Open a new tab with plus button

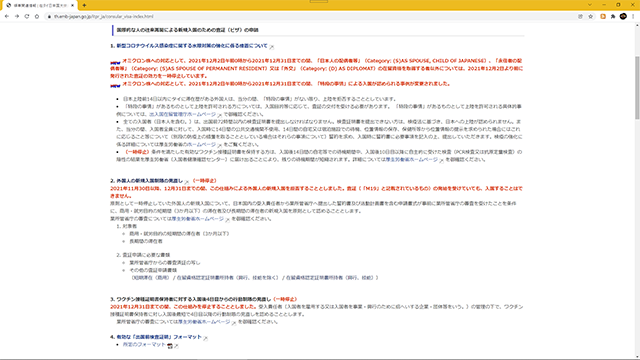click(84, 5)
